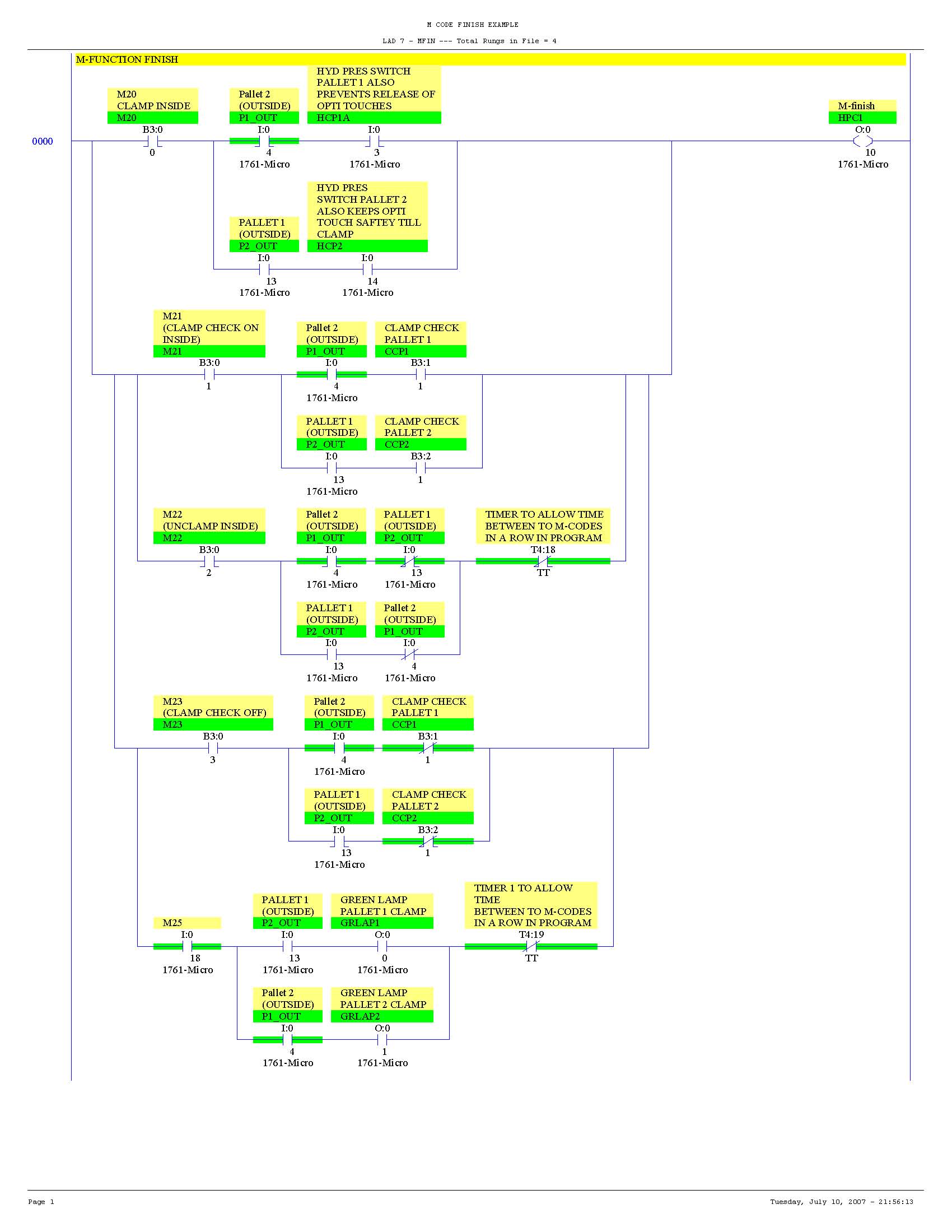Viewport: 952px width, 1232px height.
Task: Toggle the T4:19 timer TT contact state
Action: pos(532,947)
